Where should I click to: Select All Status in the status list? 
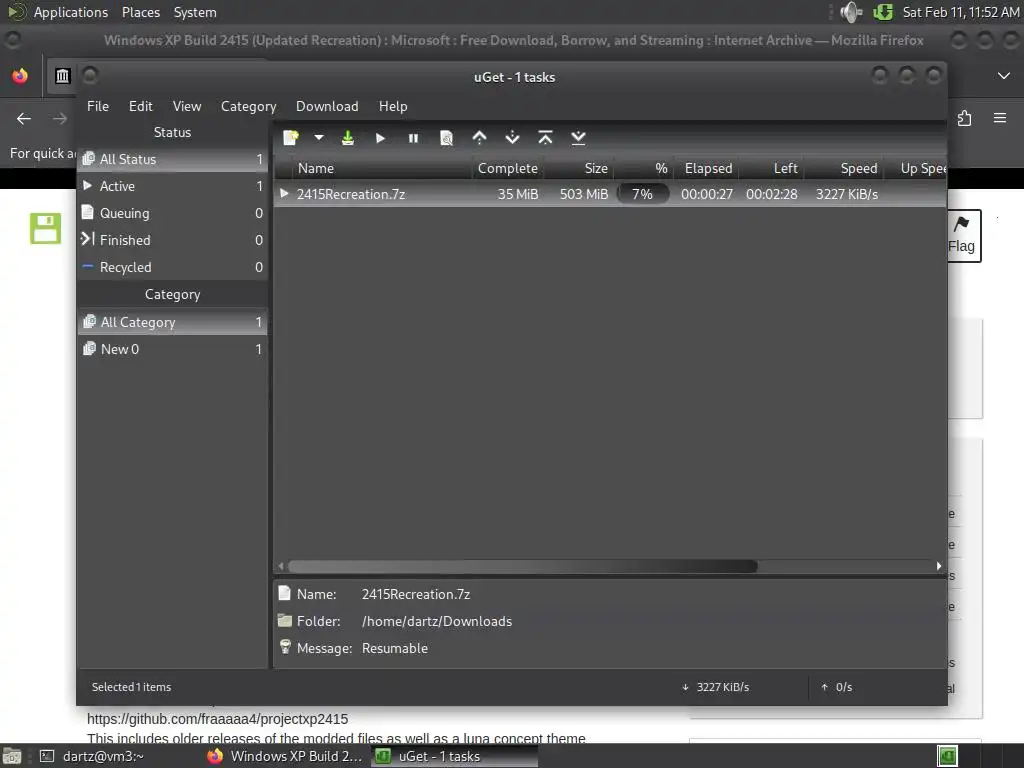[x=172, y=159]
